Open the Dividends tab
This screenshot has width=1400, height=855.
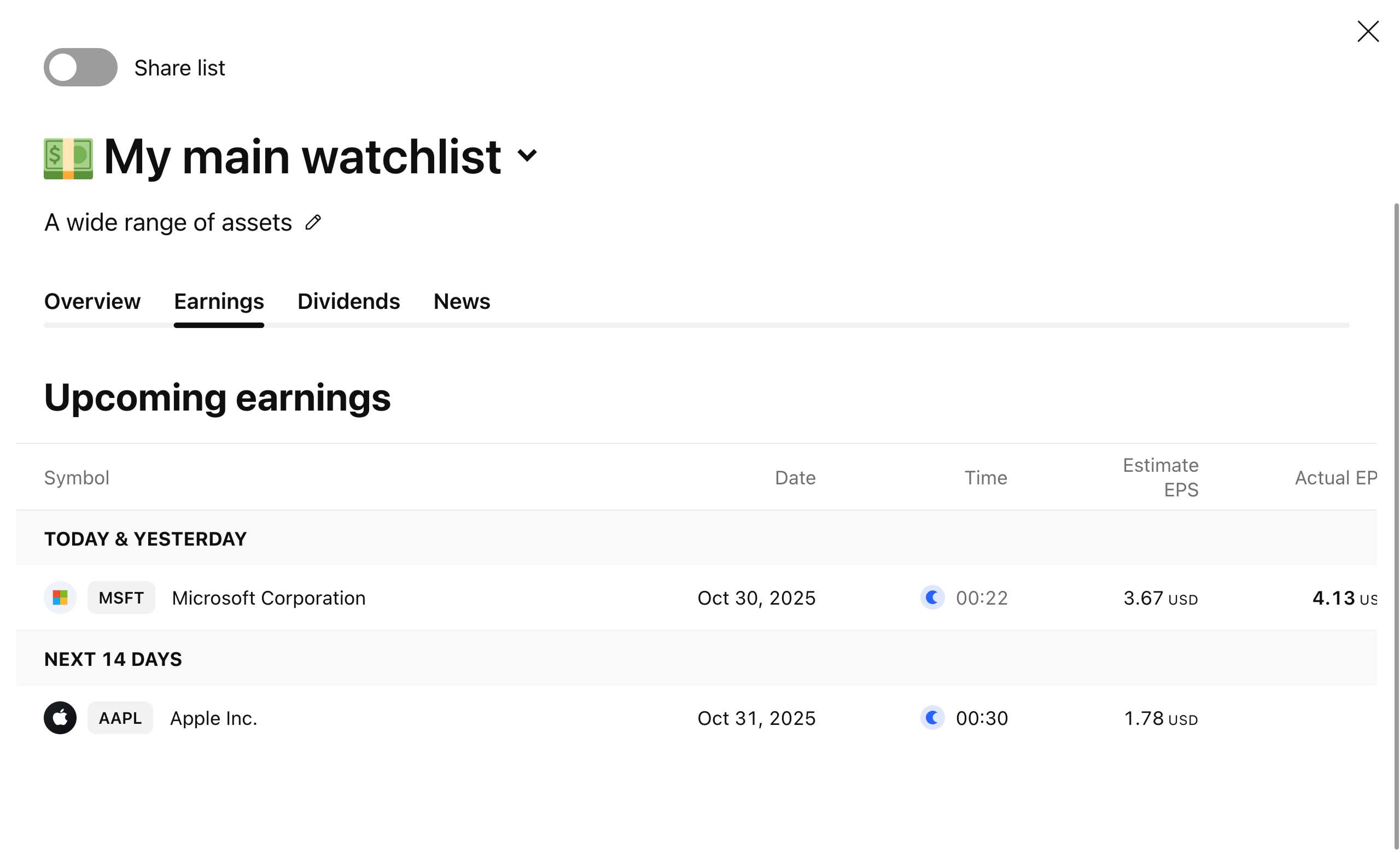coord(348,301)
